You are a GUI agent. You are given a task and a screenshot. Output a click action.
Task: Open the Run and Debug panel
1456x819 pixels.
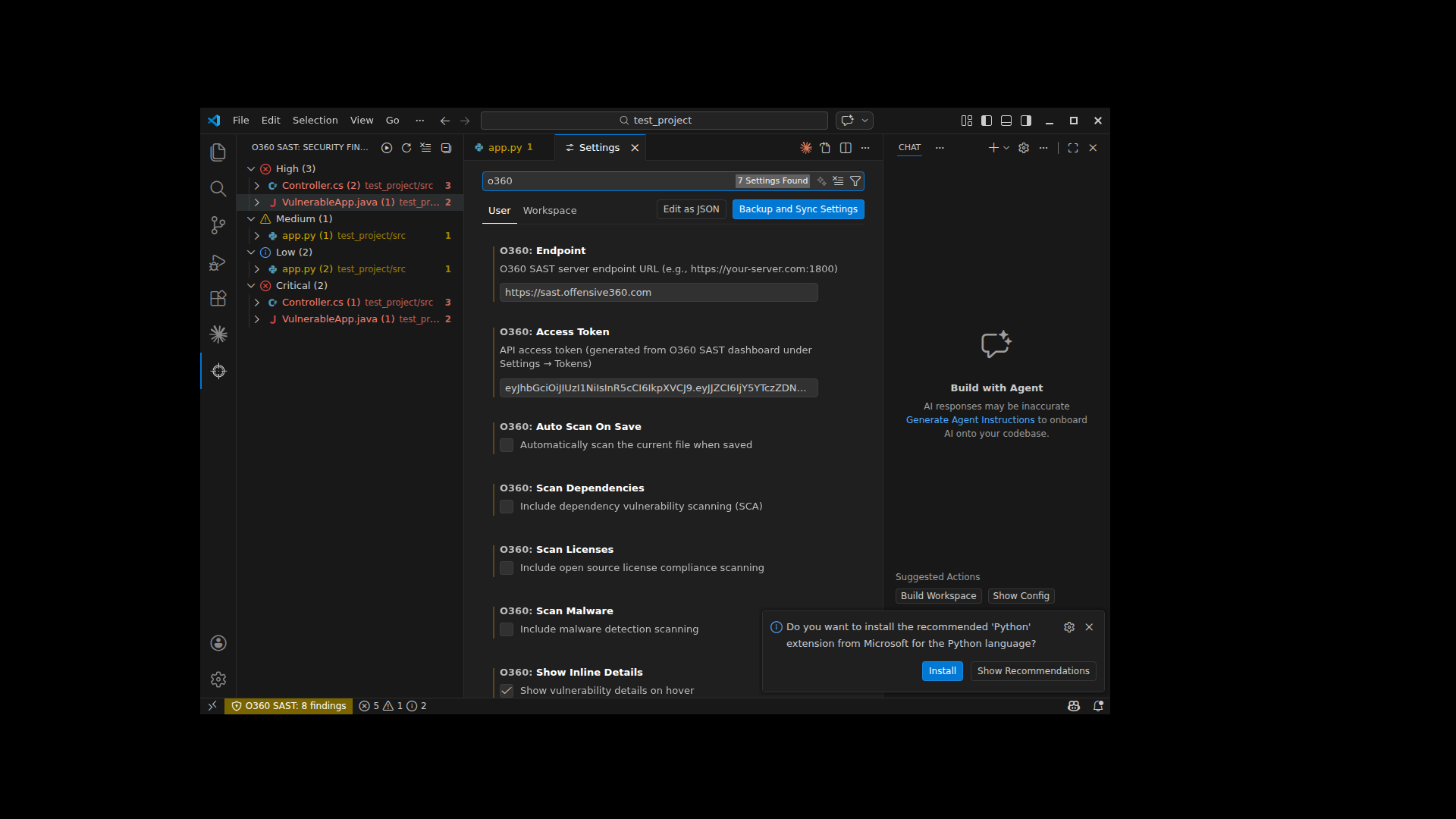point(218,262)
